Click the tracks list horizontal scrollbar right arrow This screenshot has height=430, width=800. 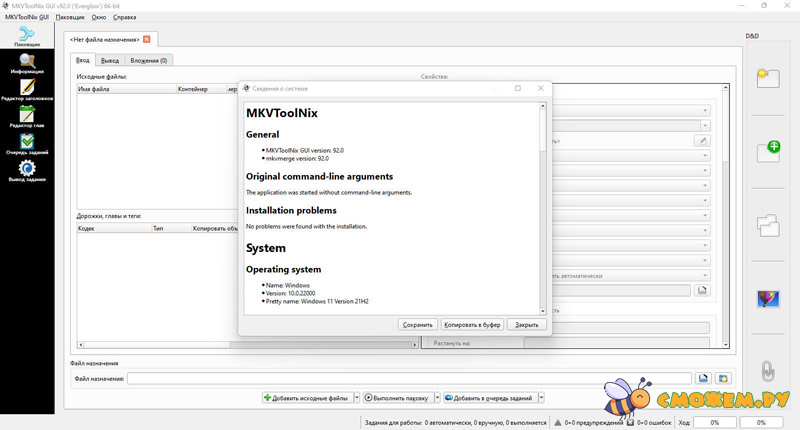(414, 345)
